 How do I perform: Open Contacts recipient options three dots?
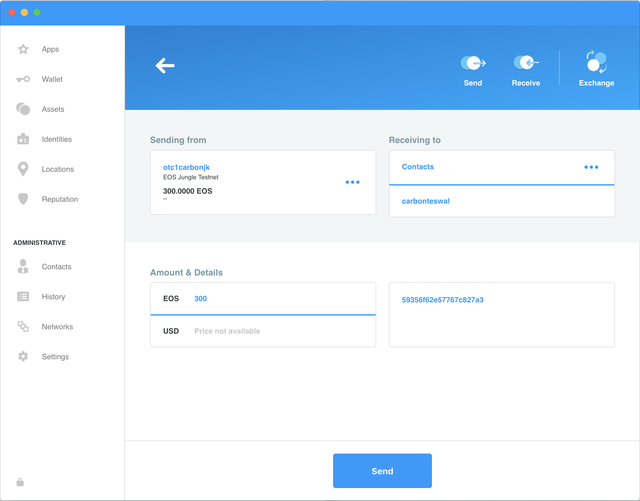click(x=591, y=167)
